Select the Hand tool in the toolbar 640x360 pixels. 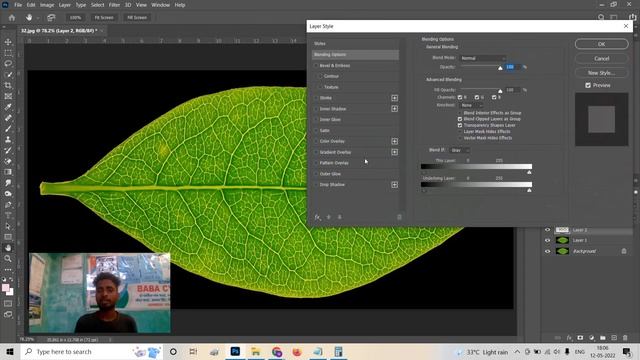coord(8,248)
